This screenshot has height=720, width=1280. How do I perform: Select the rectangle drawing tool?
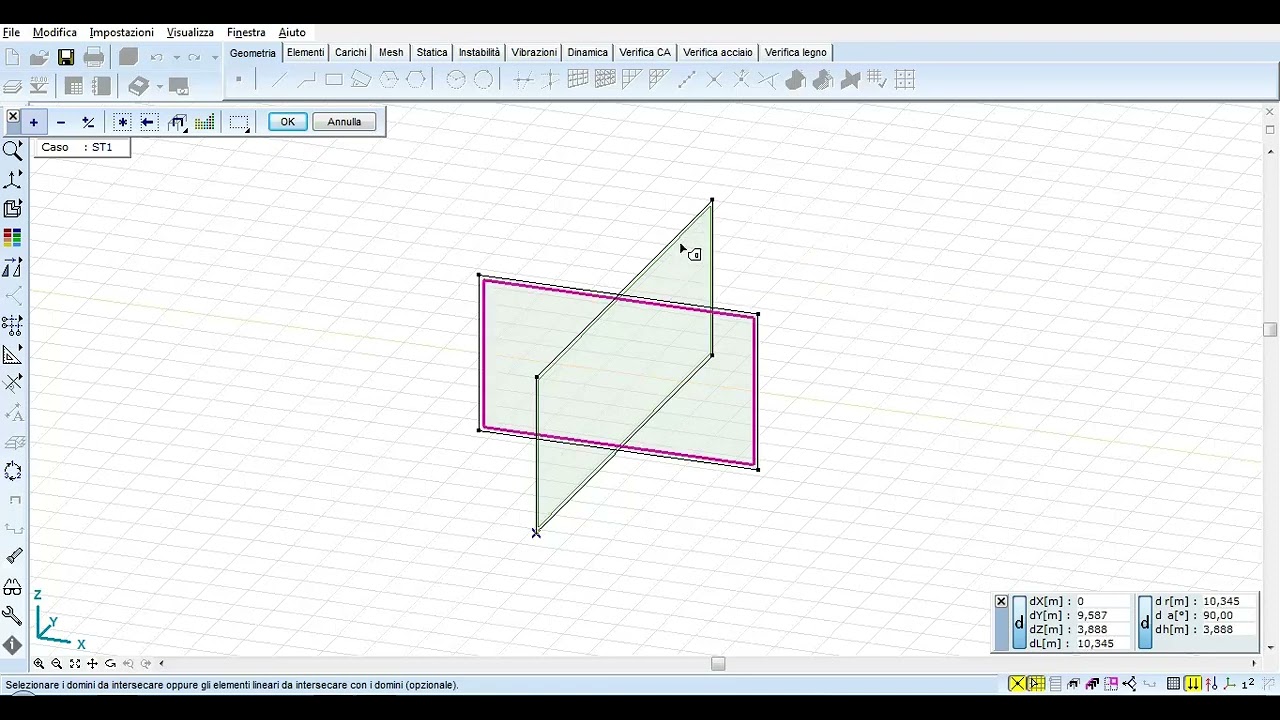(x=334, y=80)
